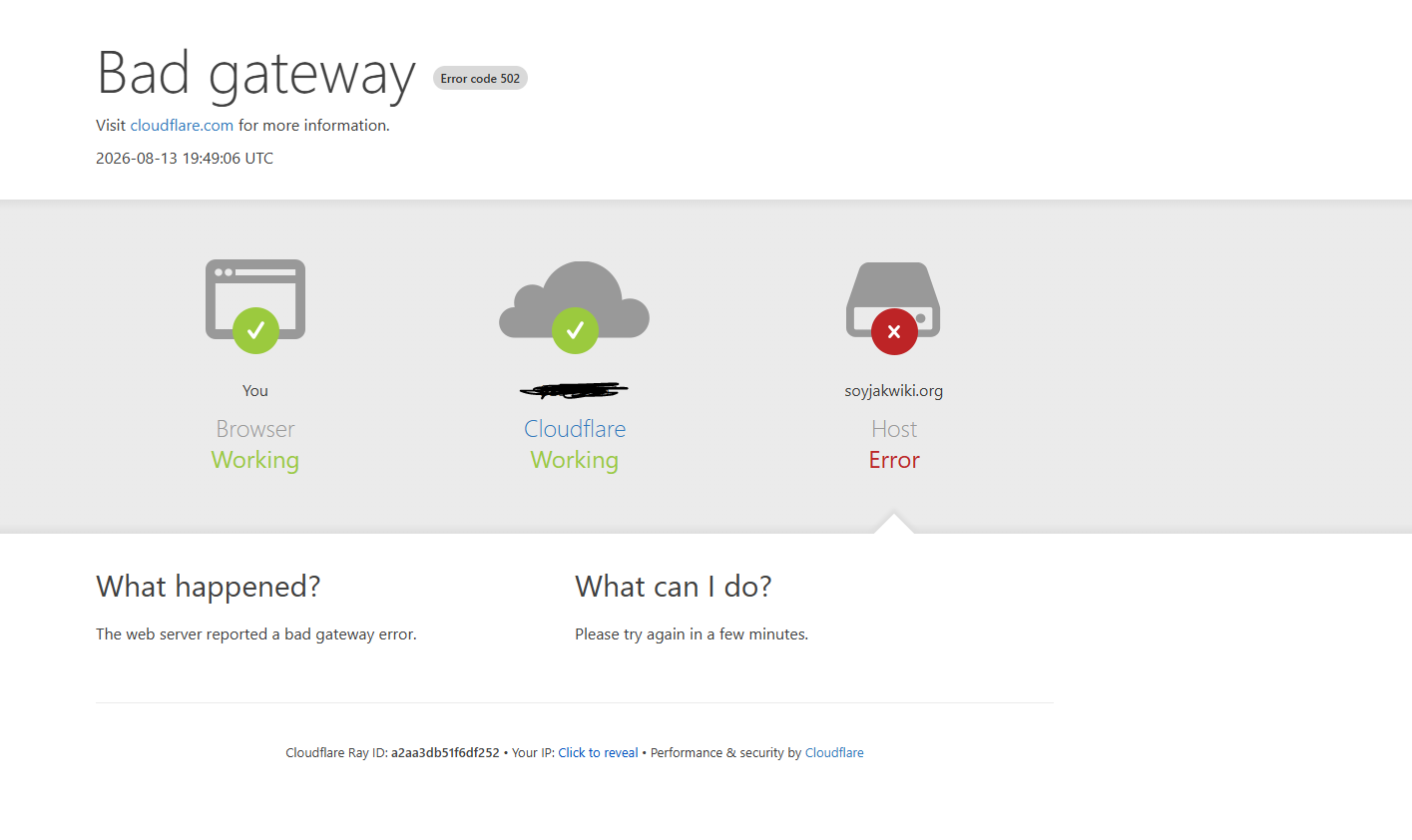Click the green Working status under Cloudflare

pos(575,460)
